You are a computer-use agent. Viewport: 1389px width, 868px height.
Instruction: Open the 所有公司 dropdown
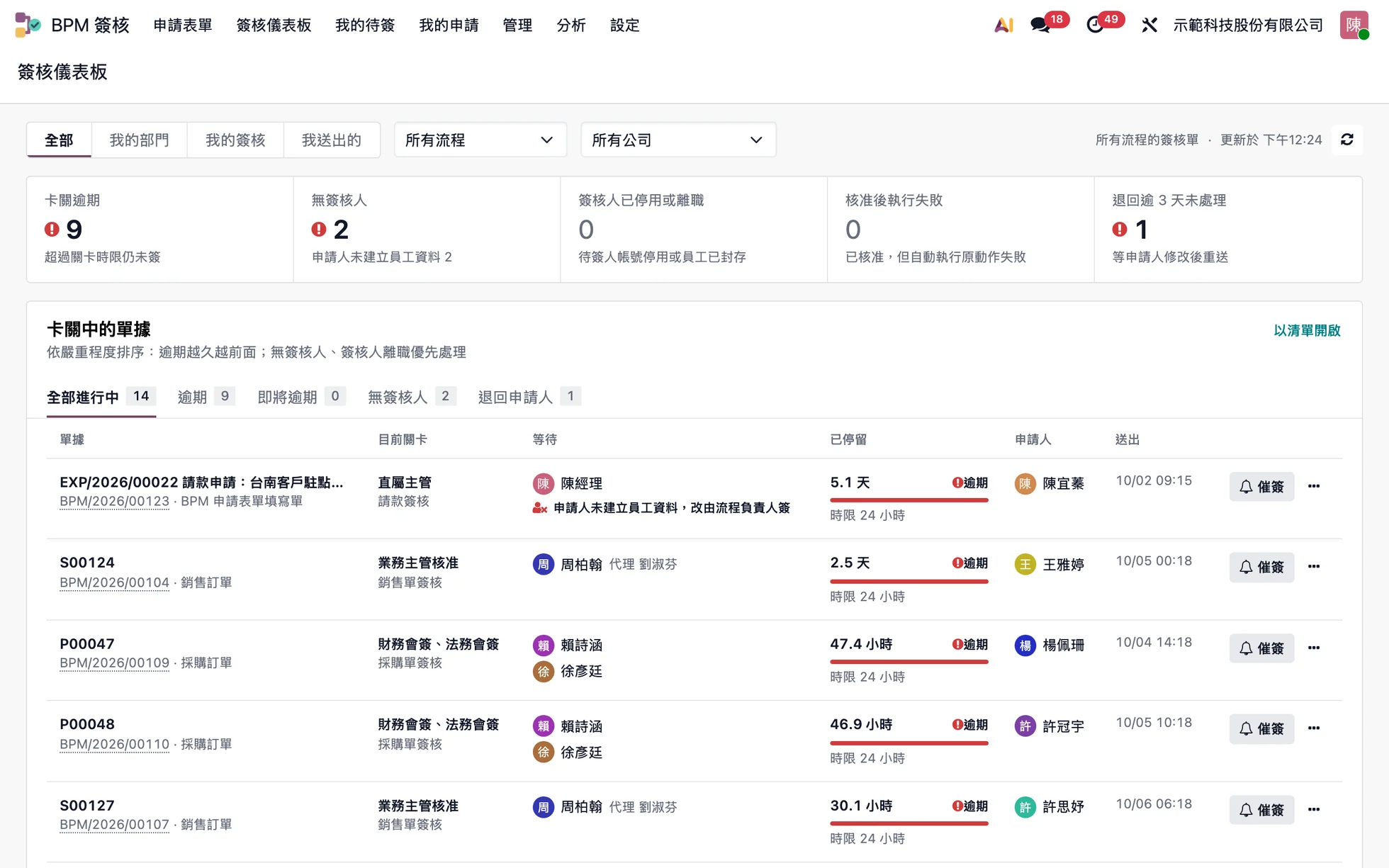click(x=678, y=140)
